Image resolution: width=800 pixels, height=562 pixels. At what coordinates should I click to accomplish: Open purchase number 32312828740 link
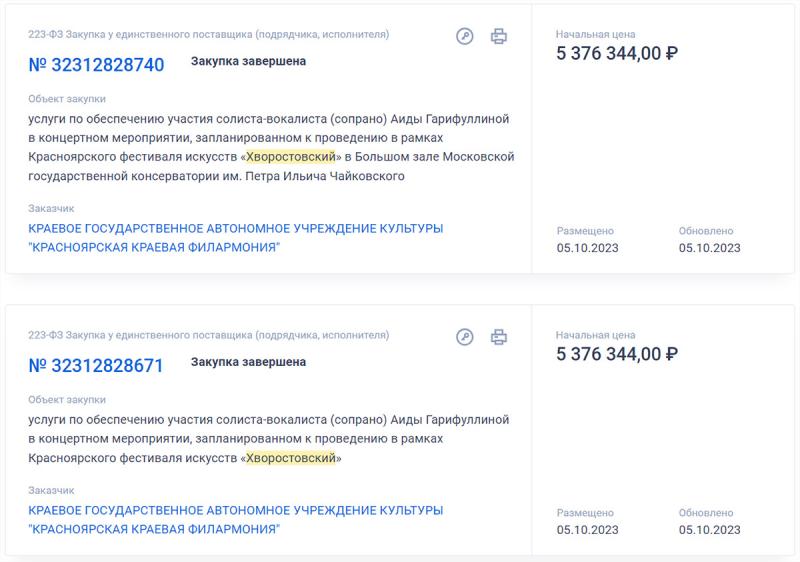[96, 65]
